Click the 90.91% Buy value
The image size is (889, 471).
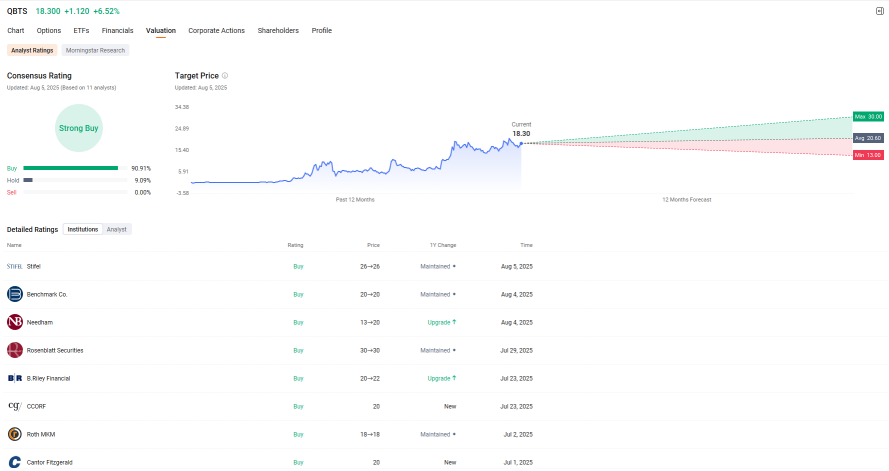click(x=141, y=168)
